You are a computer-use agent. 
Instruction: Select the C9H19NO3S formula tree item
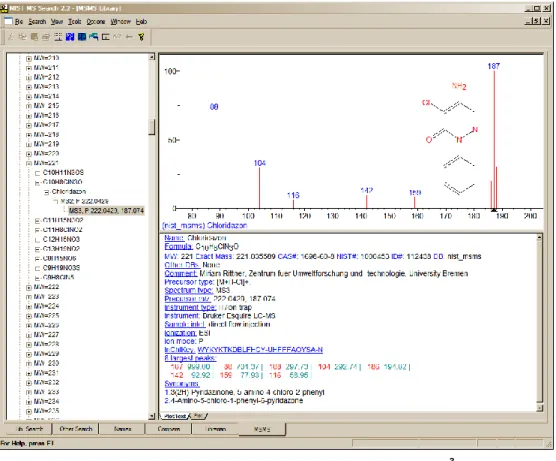point(61,268)
